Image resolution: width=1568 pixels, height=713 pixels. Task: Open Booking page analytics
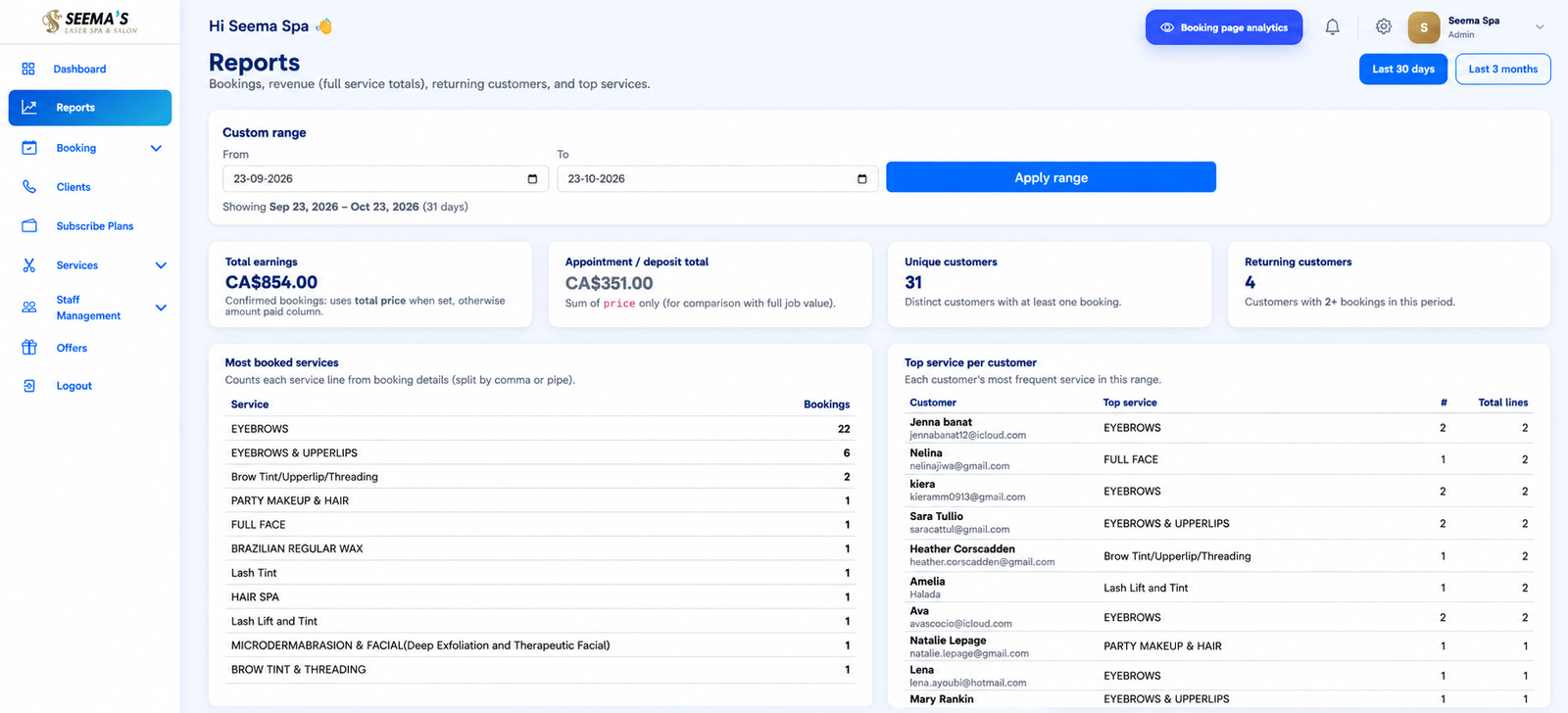pyautogui.click(x=1224, y=27)
